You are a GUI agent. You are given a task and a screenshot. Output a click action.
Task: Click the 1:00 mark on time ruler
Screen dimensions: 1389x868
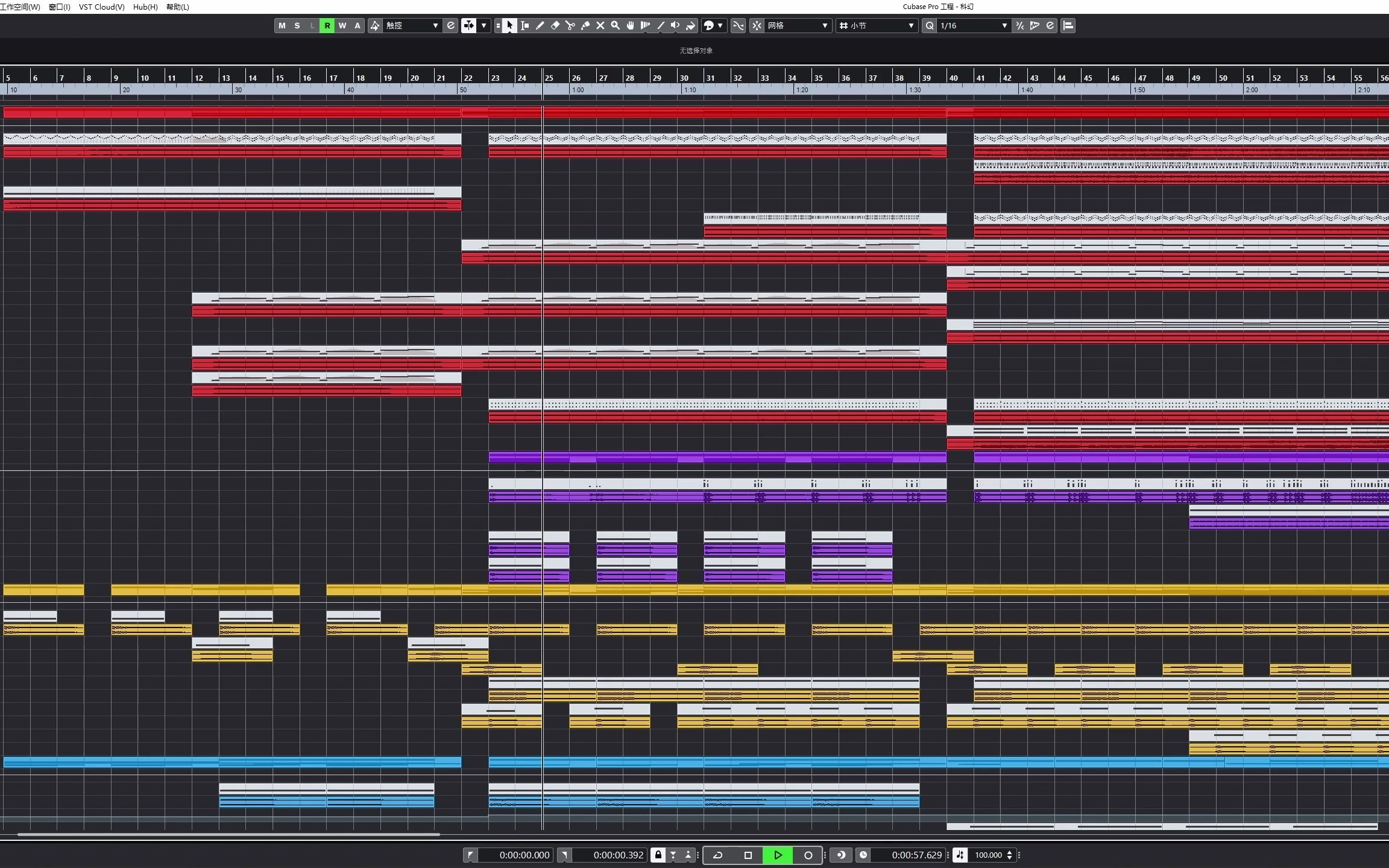click(578, 90)
